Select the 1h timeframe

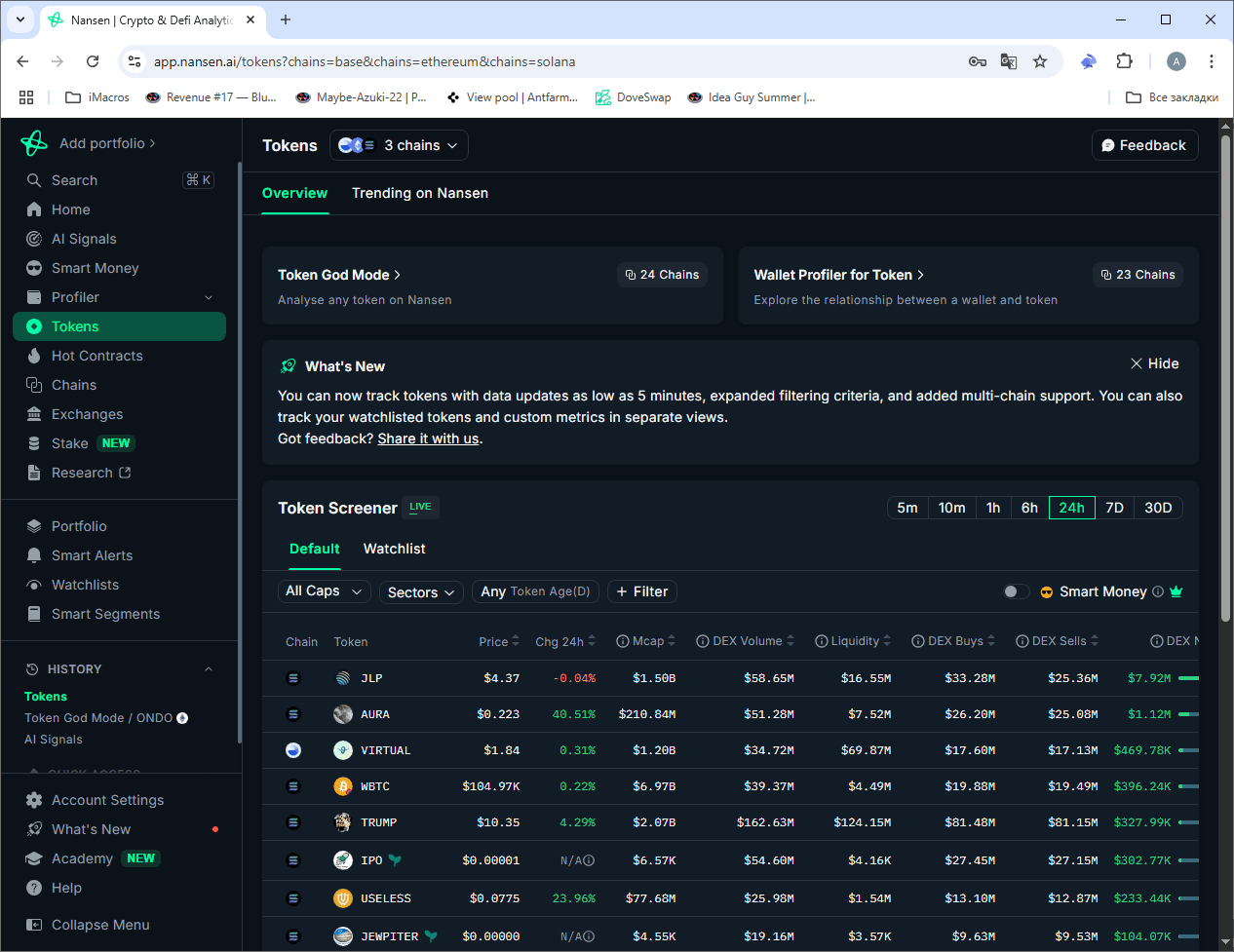click(x=993, y=508)
